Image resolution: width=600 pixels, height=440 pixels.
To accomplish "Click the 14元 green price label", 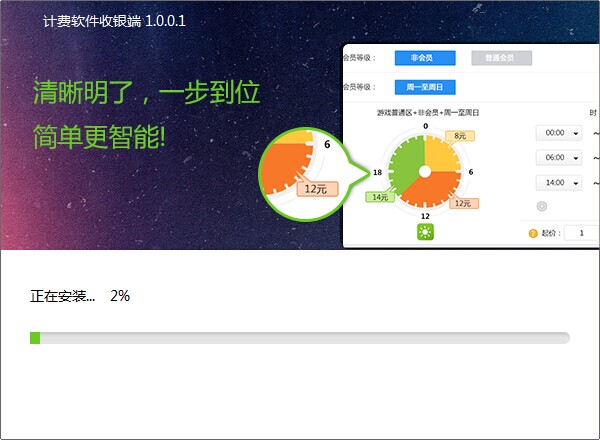I will point(380,197).
